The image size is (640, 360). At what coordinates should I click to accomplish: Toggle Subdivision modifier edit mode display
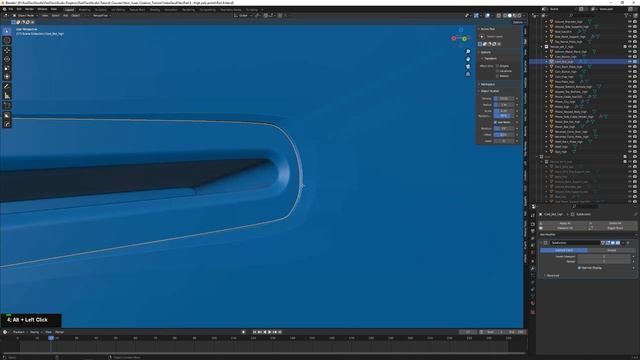(x=608, y=243)
